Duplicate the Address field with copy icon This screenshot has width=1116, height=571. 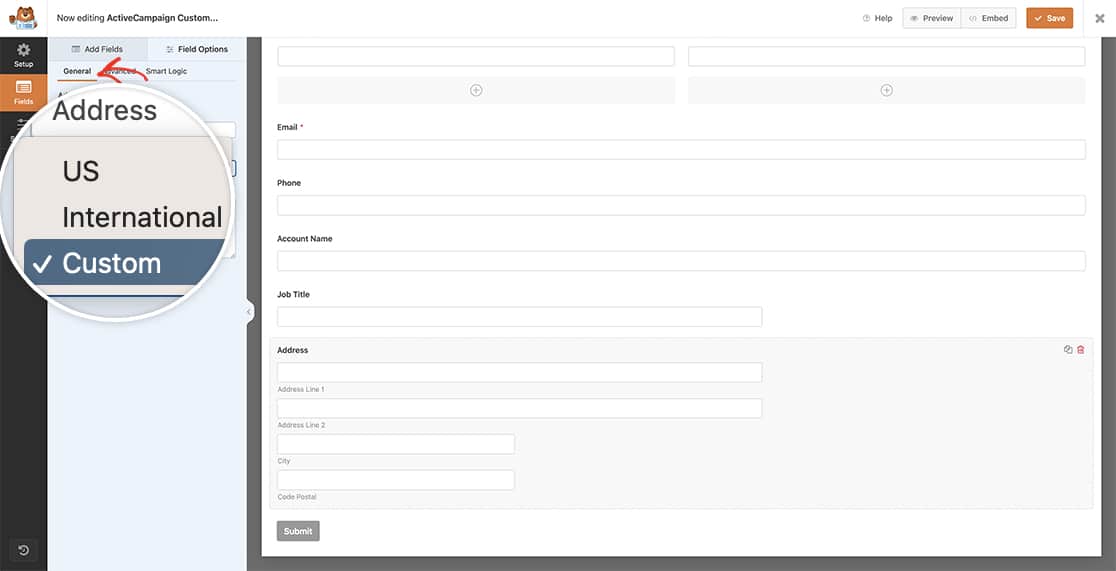(1068, 350)
